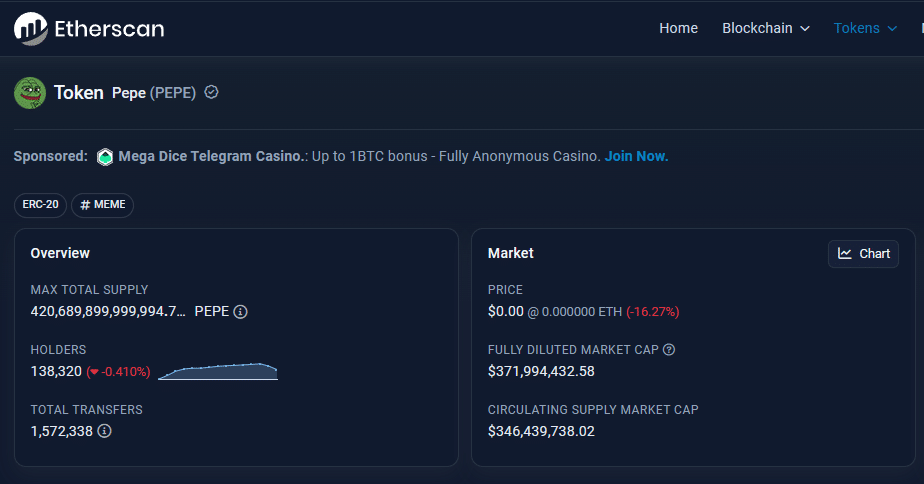Click the Etherscan logo

[30, 28]
